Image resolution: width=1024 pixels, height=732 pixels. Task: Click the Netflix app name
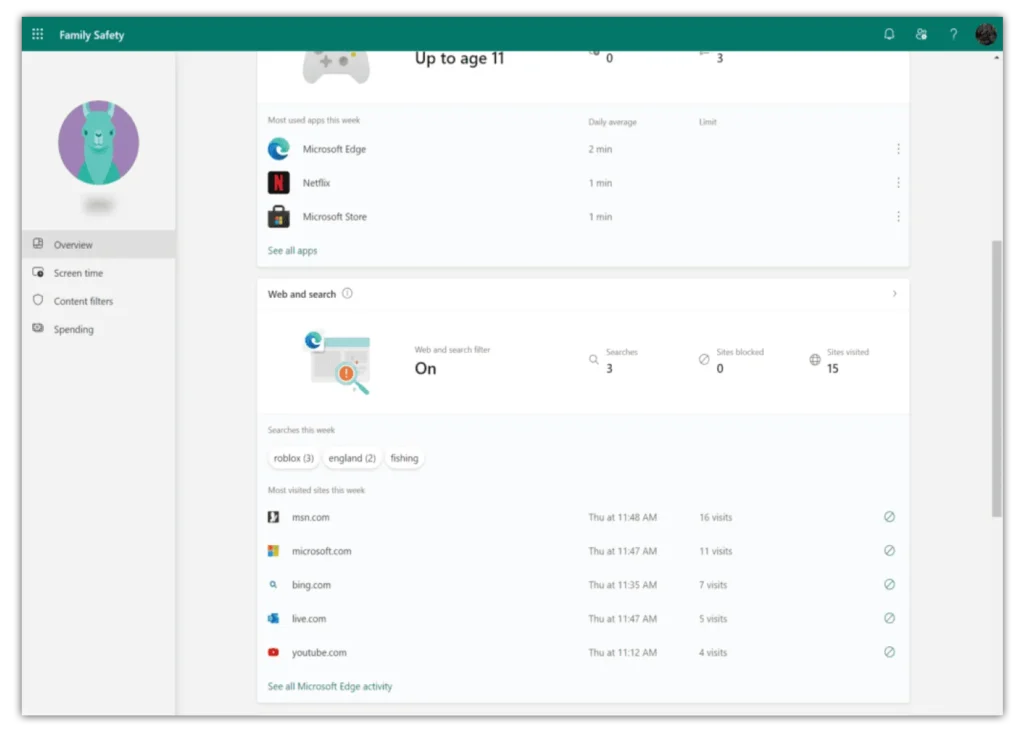point(317,183)
